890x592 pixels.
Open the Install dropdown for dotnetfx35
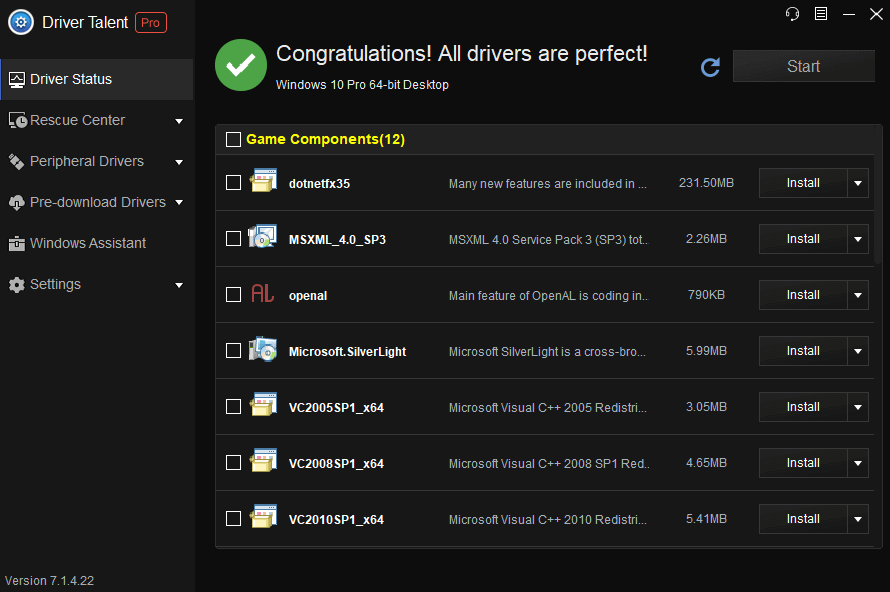tap(858, 183)
